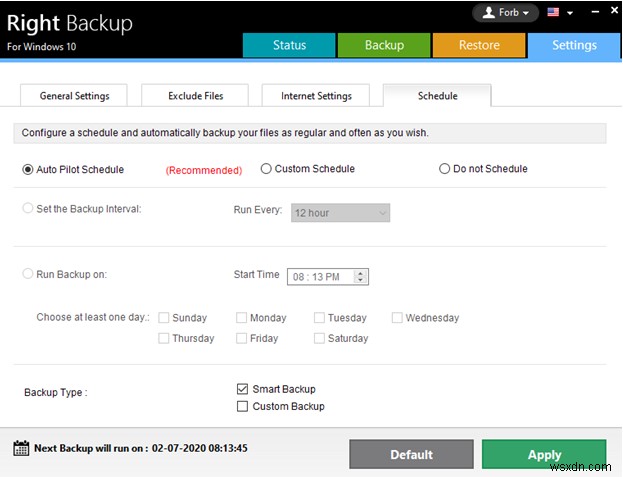
Task: Select Custom Schedule radio button
Action: tap(266, 169)
